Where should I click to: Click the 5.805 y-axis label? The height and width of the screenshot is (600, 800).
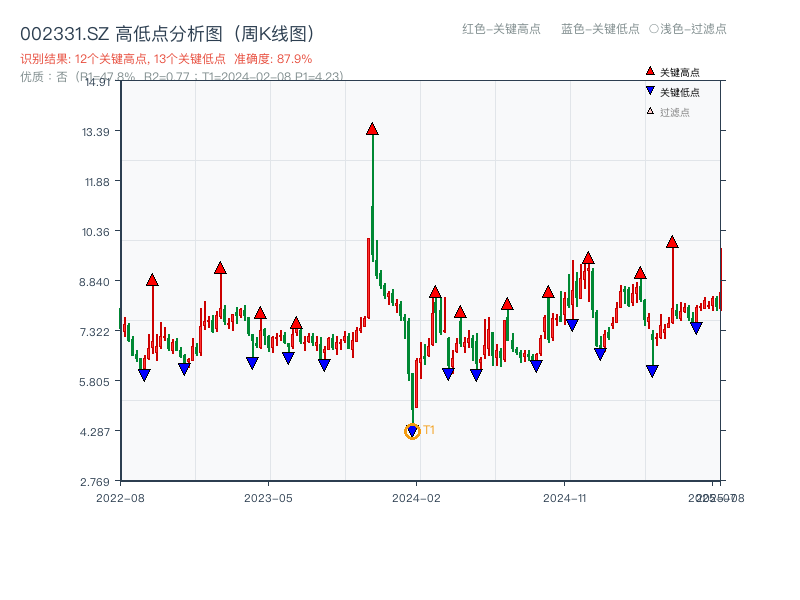click(x=94, y=382)
